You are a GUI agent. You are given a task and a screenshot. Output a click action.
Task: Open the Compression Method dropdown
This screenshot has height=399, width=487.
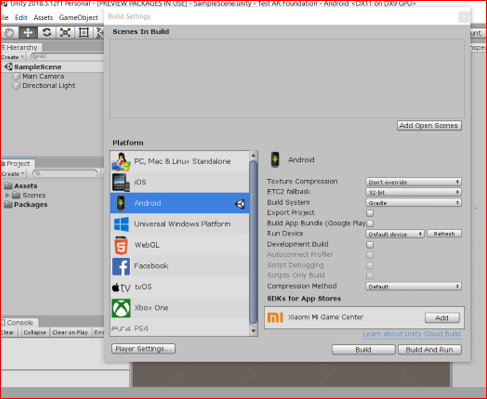[413, 286]
